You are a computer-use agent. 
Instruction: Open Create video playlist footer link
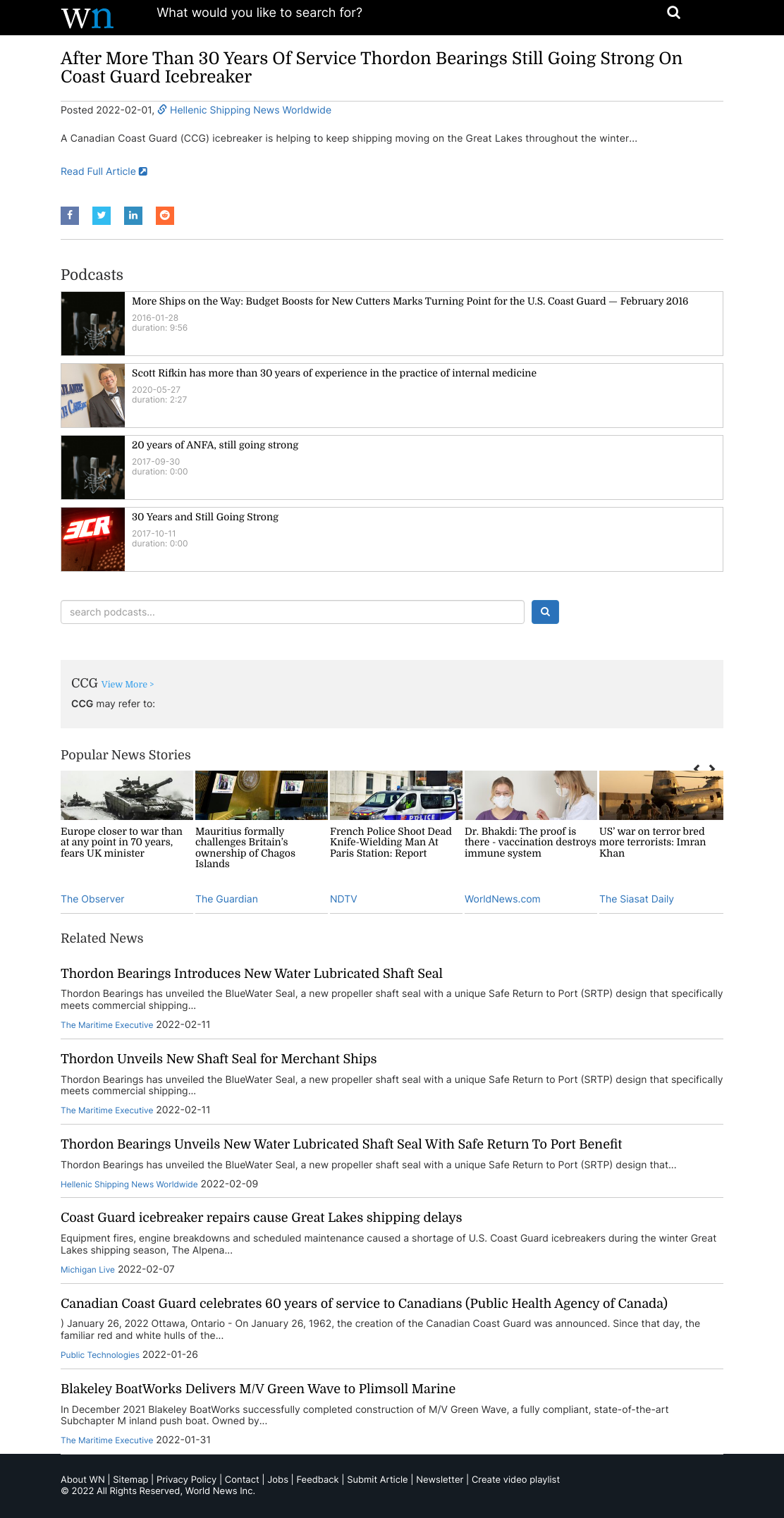tap(515, 1480)
